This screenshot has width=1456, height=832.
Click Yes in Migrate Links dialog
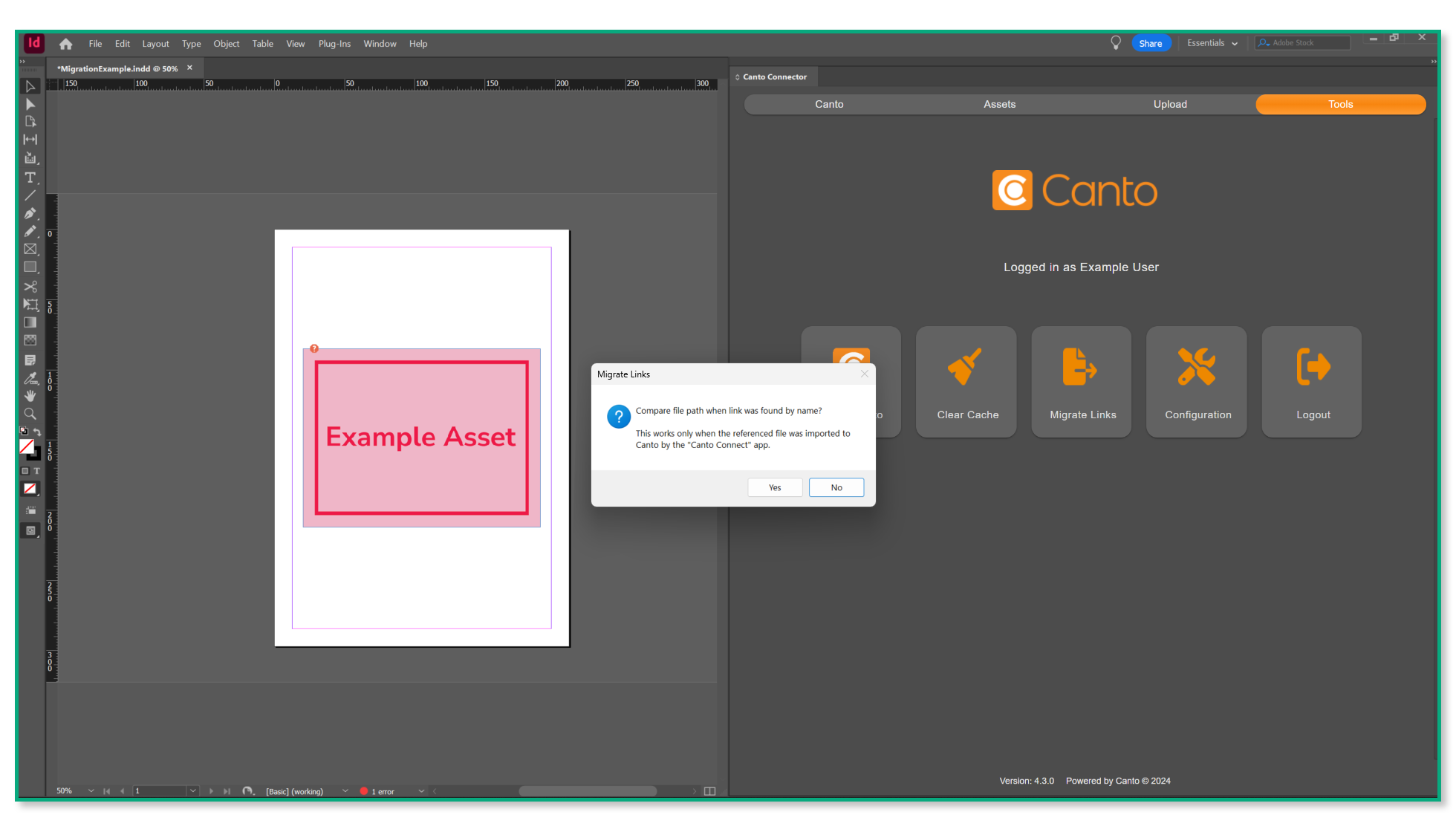774,487
